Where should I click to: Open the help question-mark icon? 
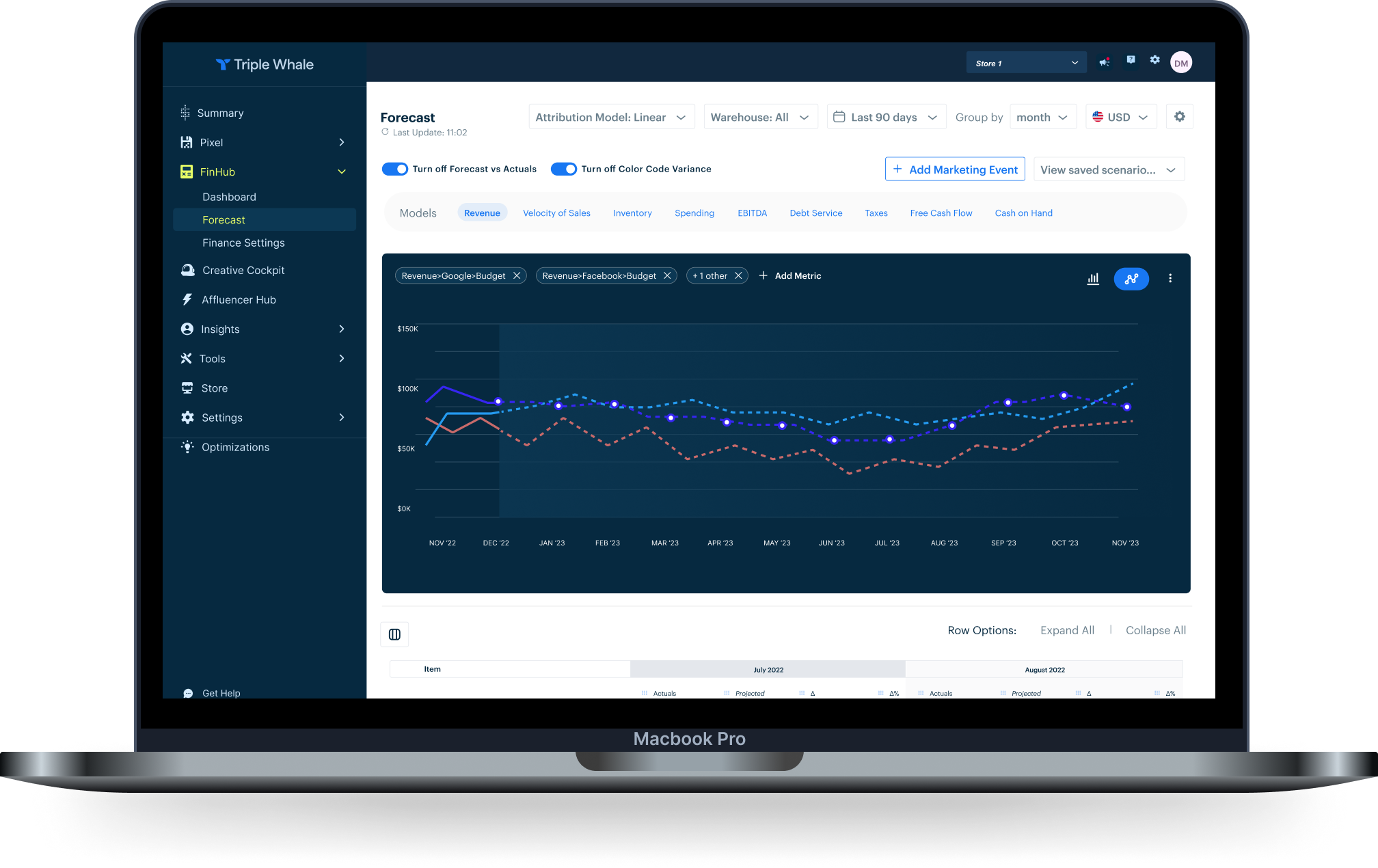pos(1131,60)
